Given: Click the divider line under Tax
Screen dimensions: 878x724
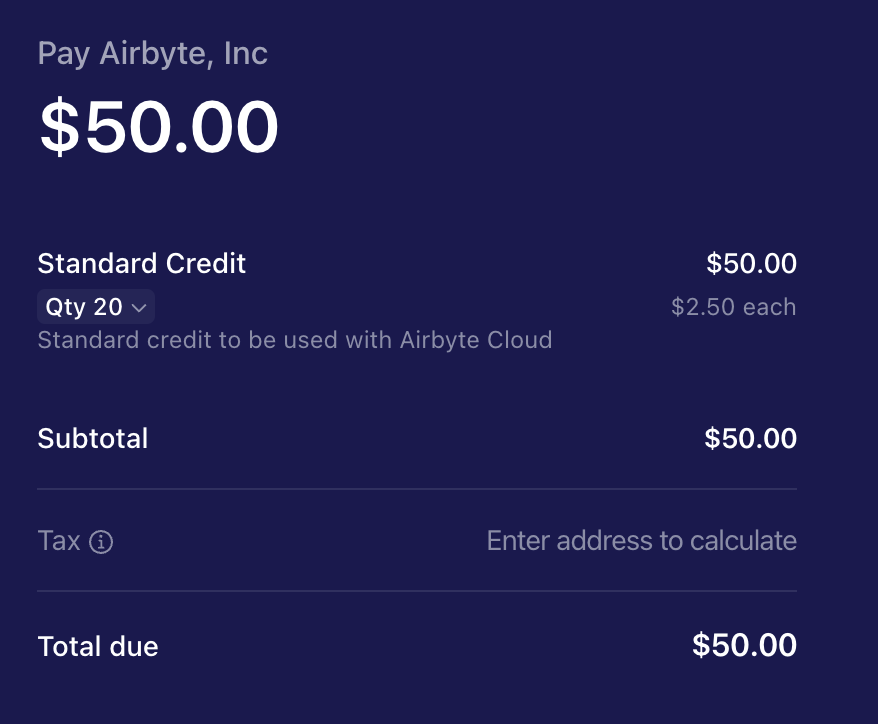Looking at the screenshot, I should pyautogui.click(x=417, y=591).
